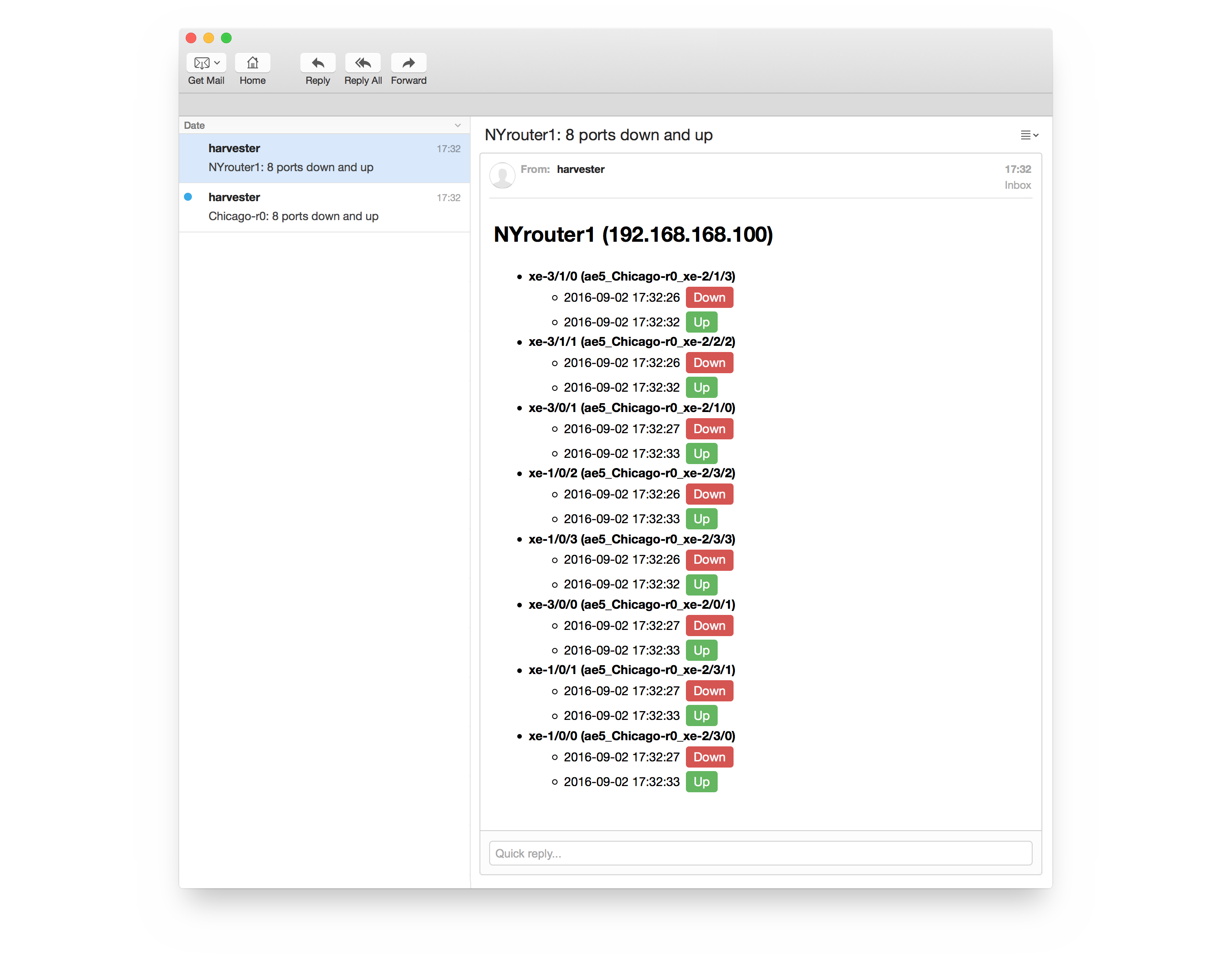Select NYrouter1 email in message list
This screenshot has width=1232, height=959.
pos(324,158)
